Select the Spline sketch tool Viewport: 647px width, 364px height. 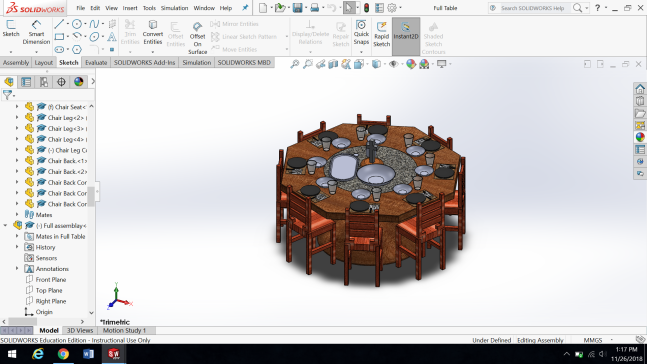pyautogui.click(x=94, y=24)
